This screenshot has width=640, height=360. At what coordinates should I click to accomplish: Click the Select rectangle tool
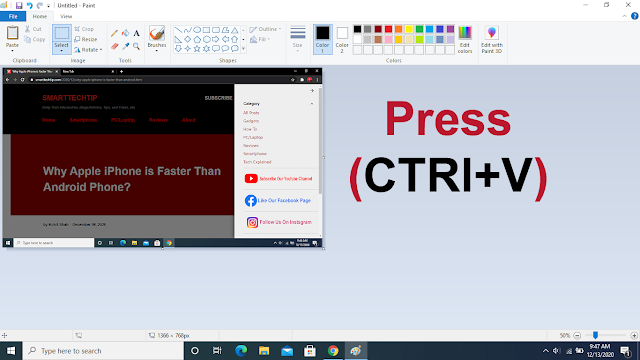click(62, 33)
